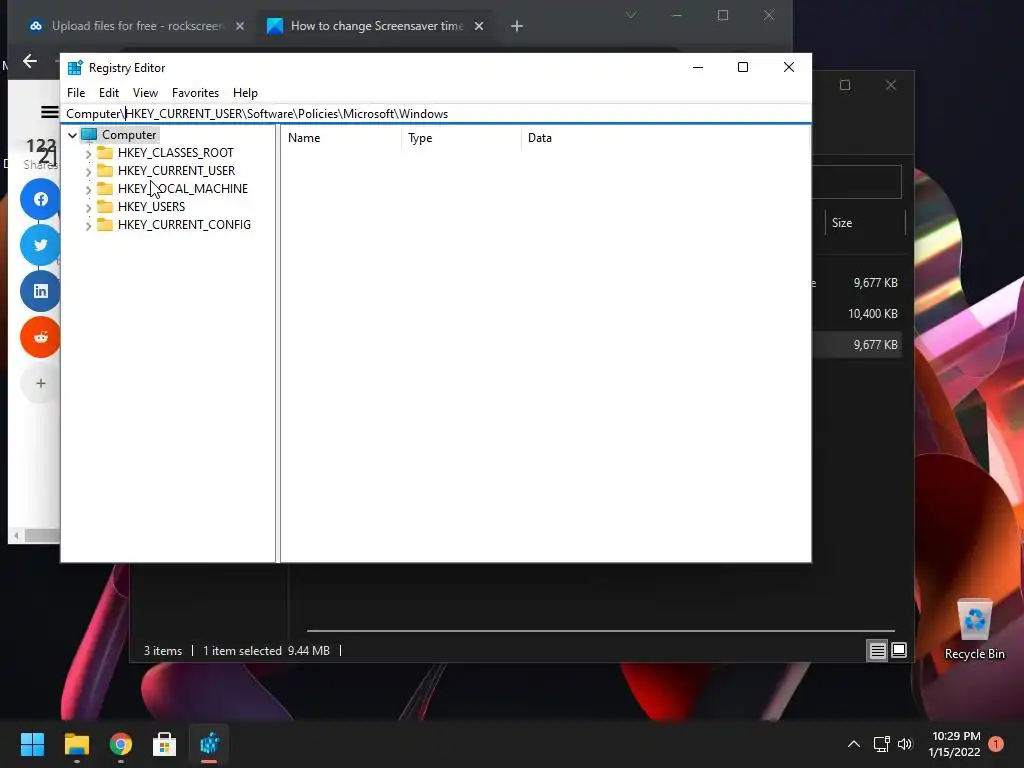This screenshot has width=1024, height=768.
Task: Open the volume tray icon
Action: (904, 744)
